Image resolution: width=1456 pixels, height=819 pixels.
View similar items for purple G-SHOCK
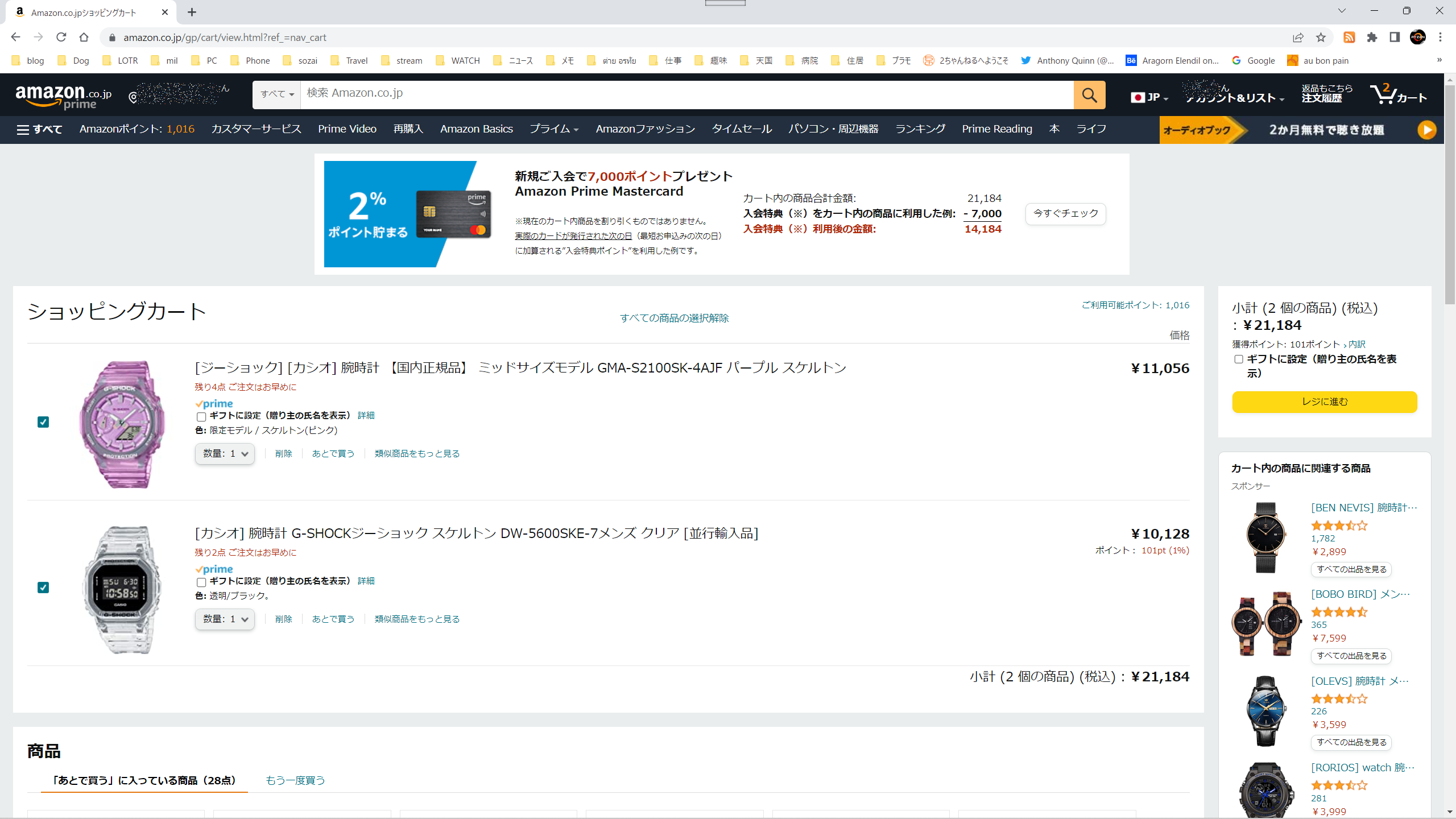417,454
